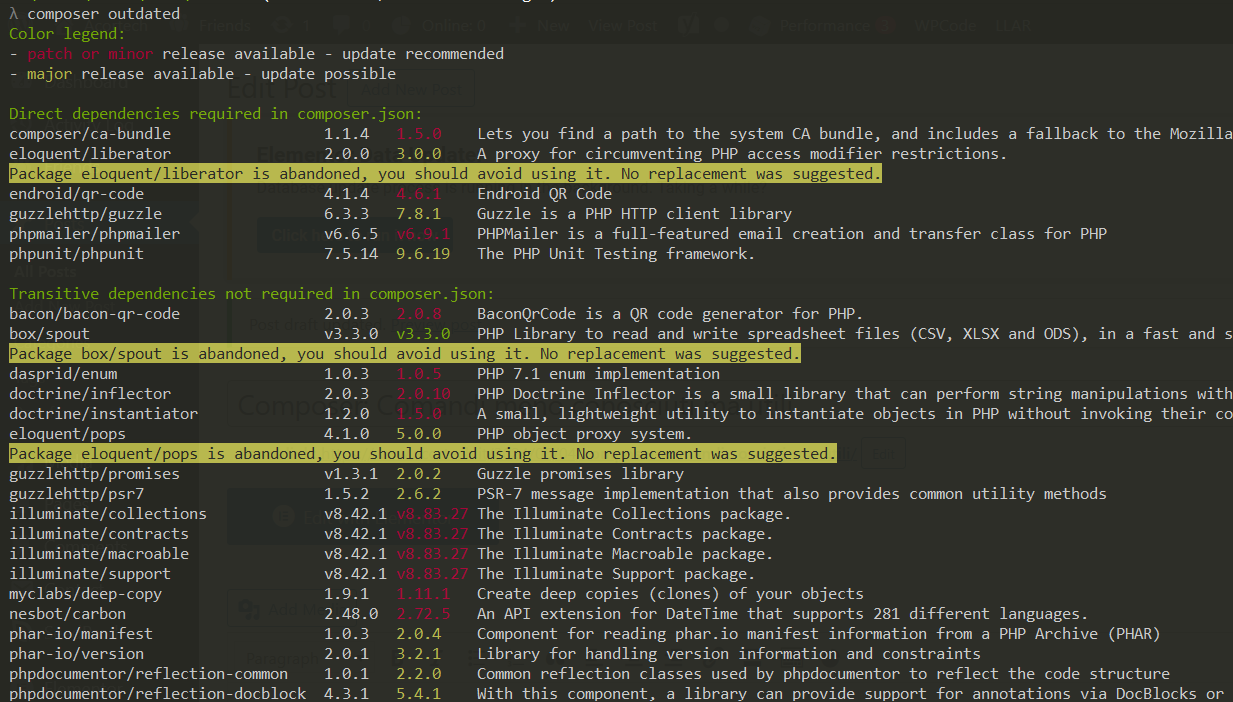
Task: Select the box/spout package name
Action: pyautogui.click(x=49, y=334)
